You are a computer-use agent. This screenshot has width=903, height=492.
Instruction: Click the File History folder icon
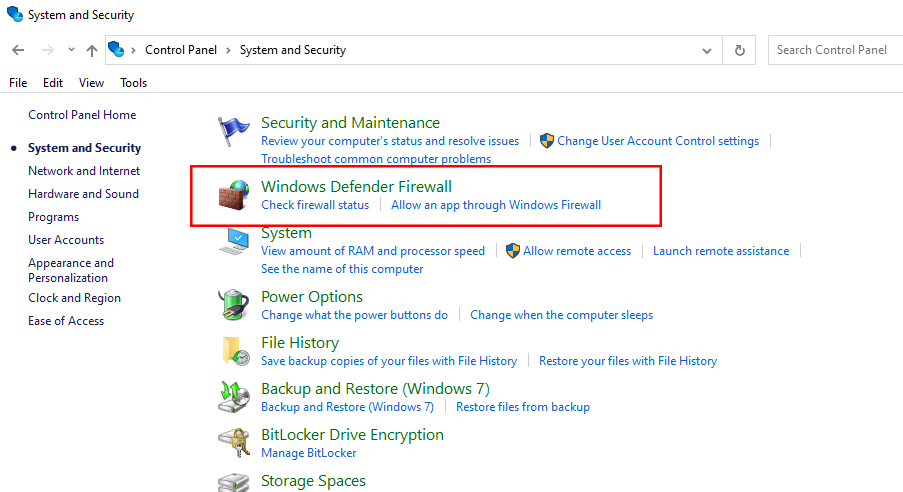click(x=234, y=351)
